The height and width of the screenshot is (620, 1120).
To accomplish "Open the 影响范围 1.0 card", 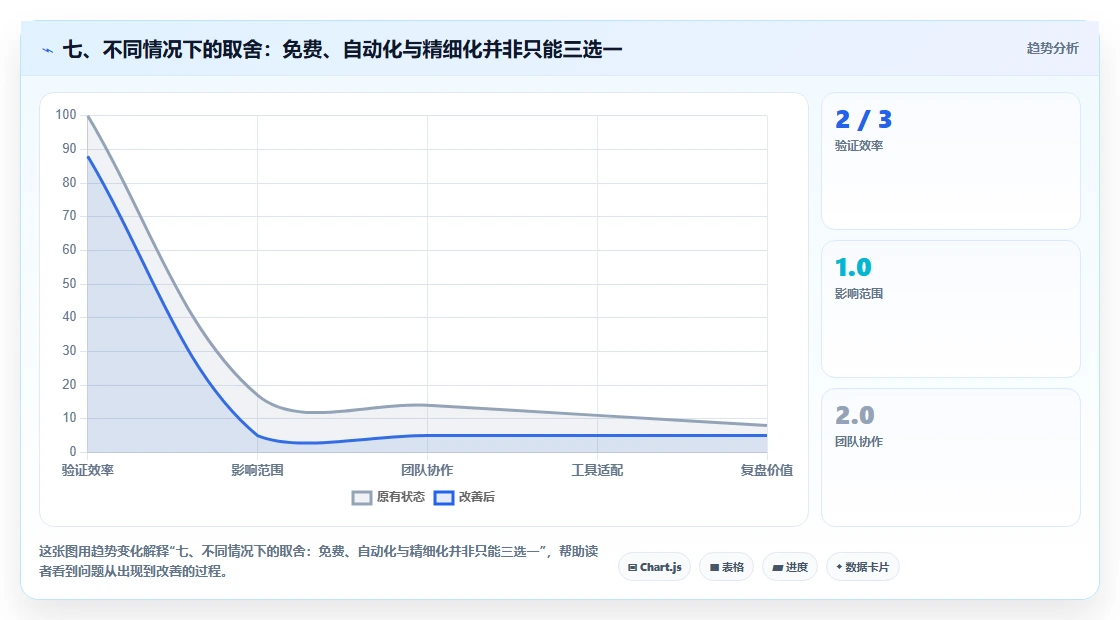I will [951, 309].
